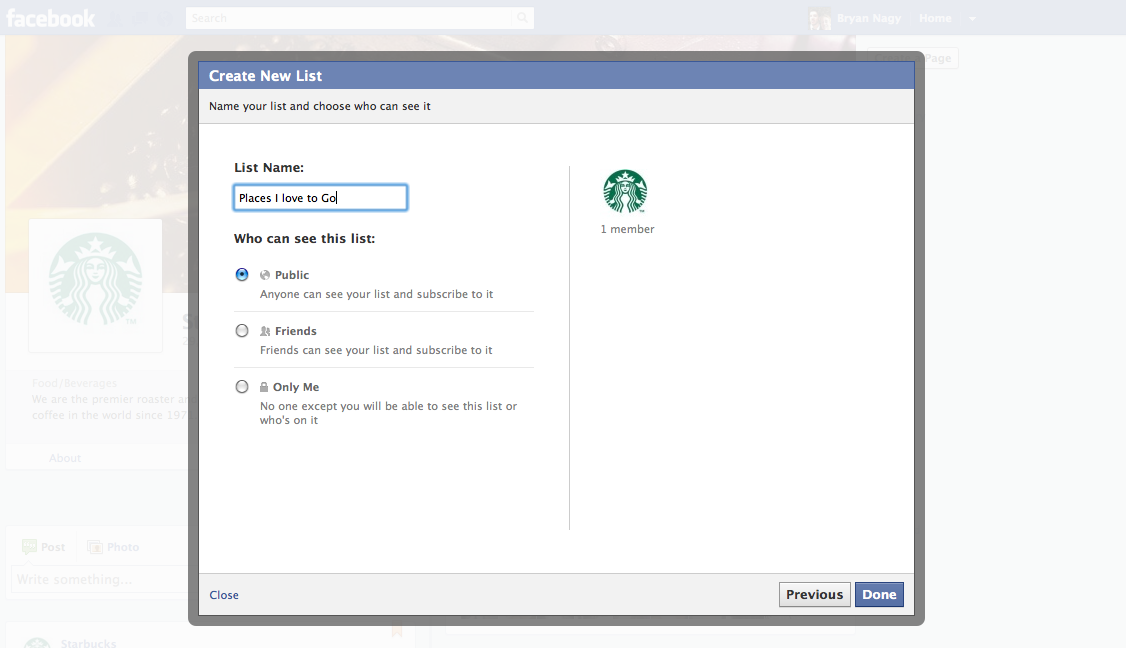
Task: Open the About section link
Action: [x=65, y=458]
